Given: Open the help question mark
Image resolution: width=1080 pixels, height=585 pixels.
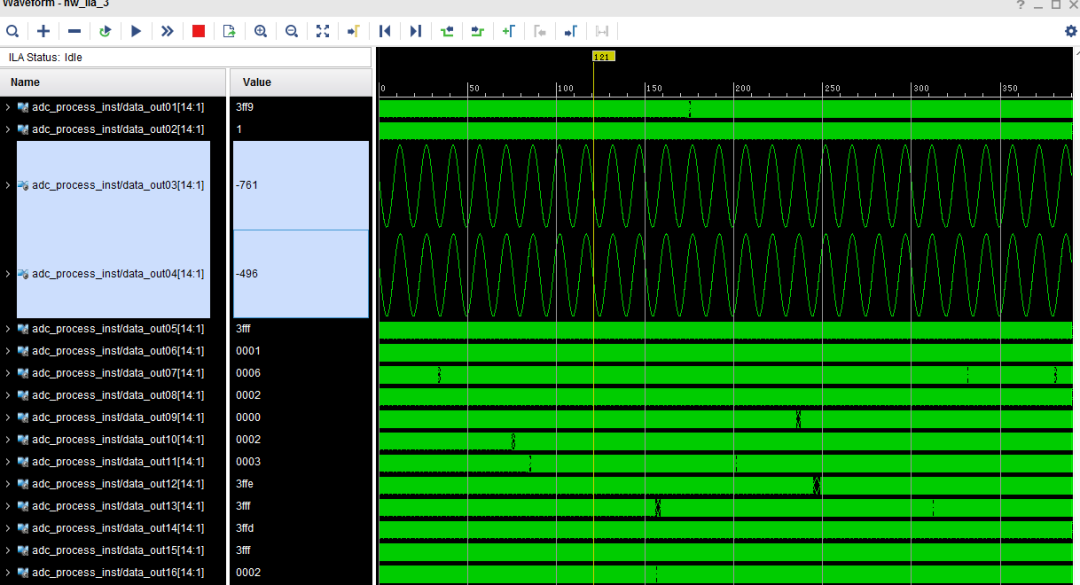Looking at the screenshot, I should 1020,5.
